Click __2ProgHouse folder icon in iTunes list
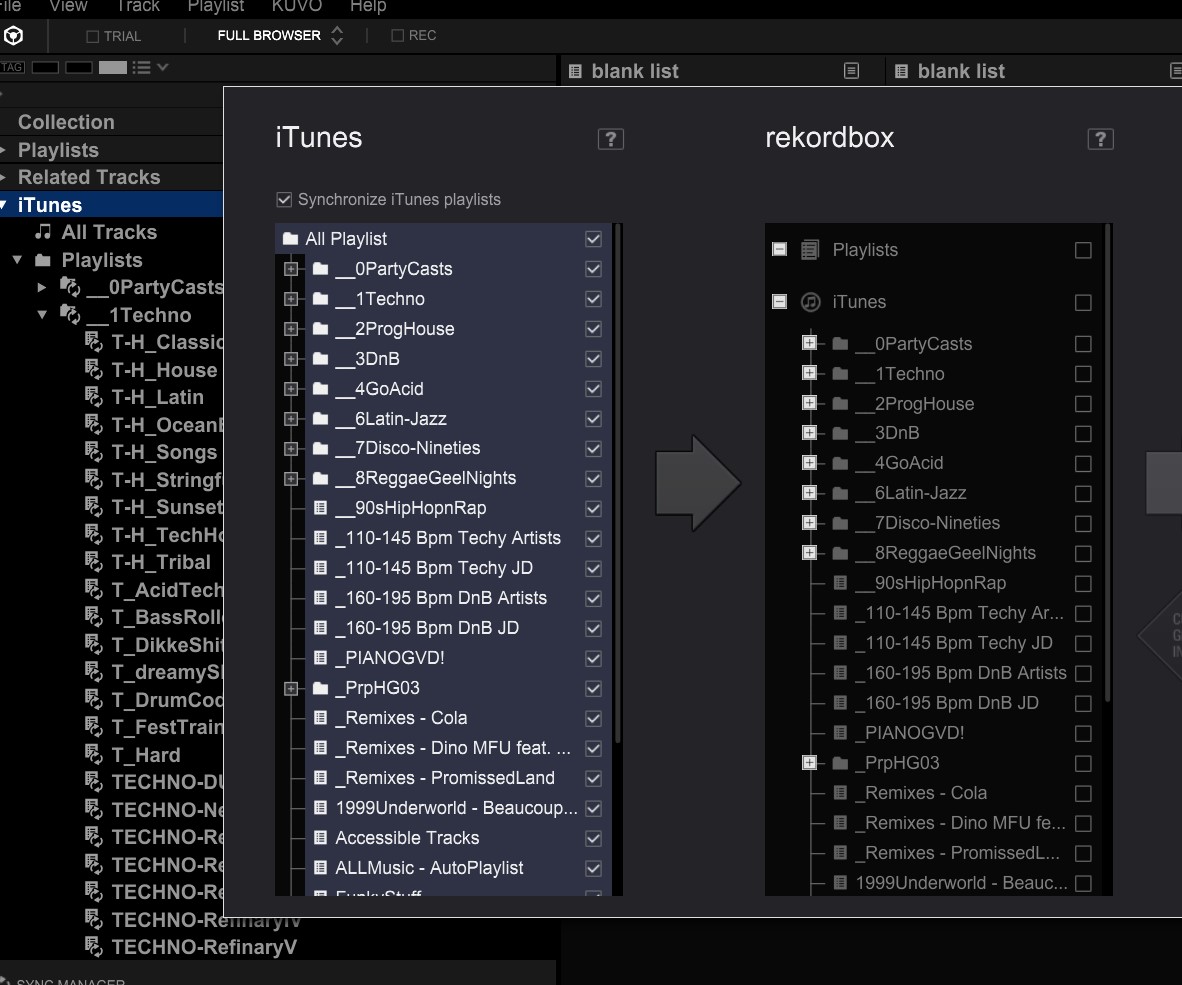Viewport: 1182px width, 985px height. tap(320, 329)
